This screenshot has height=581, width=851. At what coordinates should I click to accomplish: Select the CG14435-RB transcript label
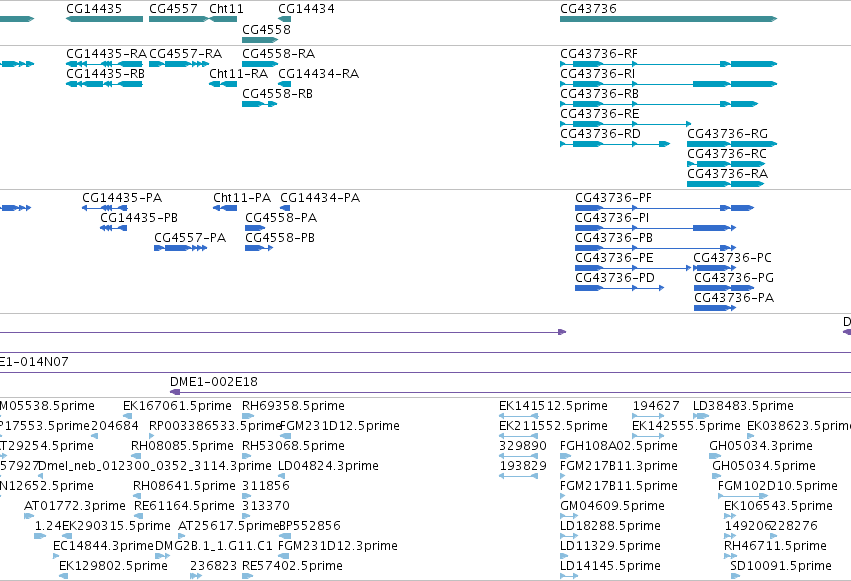pyautogui.click(x=105, y=74)
